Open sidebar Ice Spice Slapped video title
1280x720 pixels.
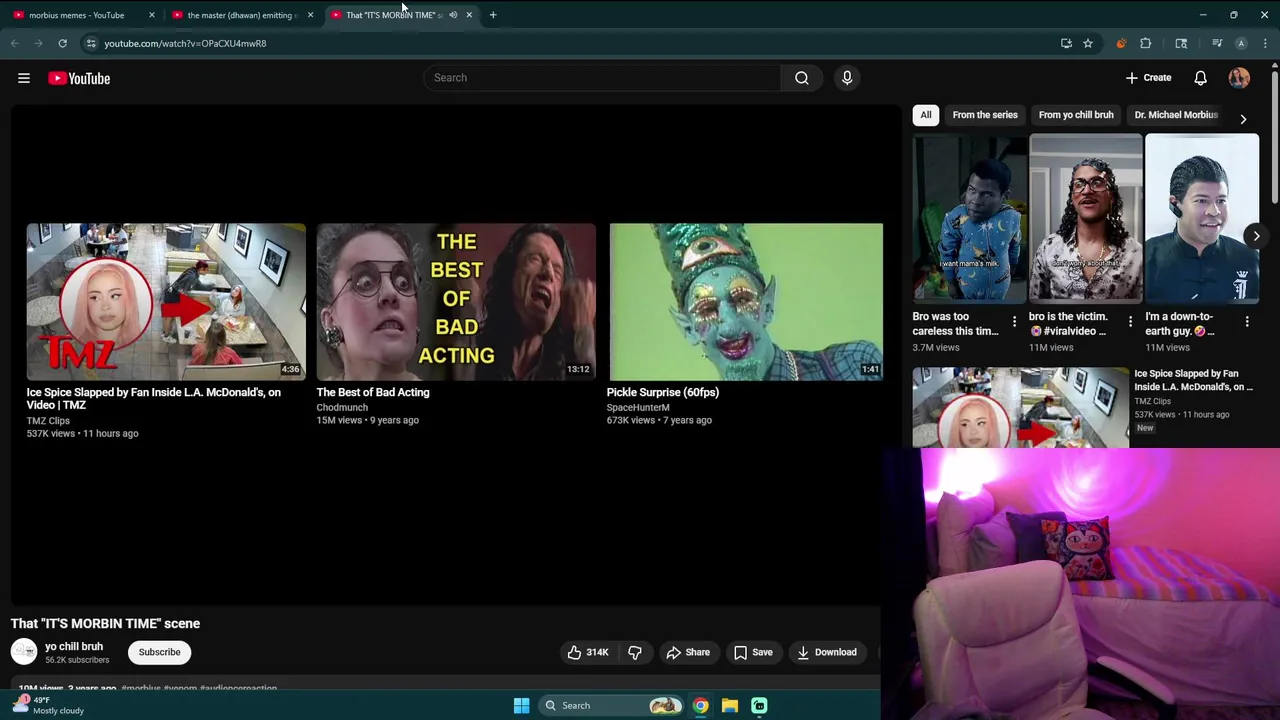pyautogui.click(x=1193, y=380)
